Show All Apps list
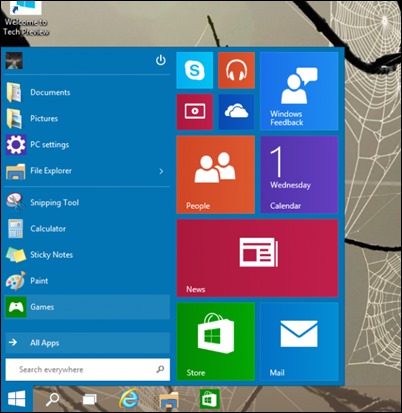 pyautogui.click(x=88, y=343)
